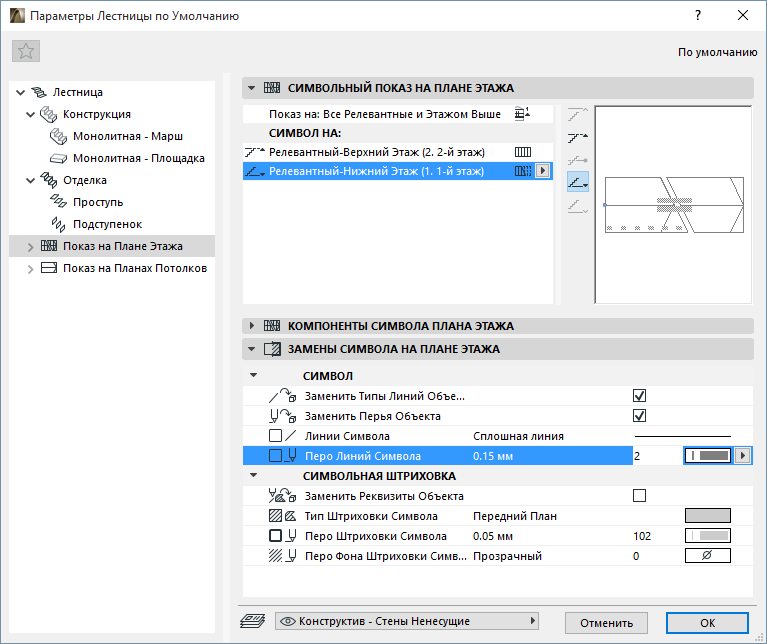Image resolution: width=767 pixels, height=644 pixels.
Task: Select Проступь tree item
Action: click(x=98, y=202)
